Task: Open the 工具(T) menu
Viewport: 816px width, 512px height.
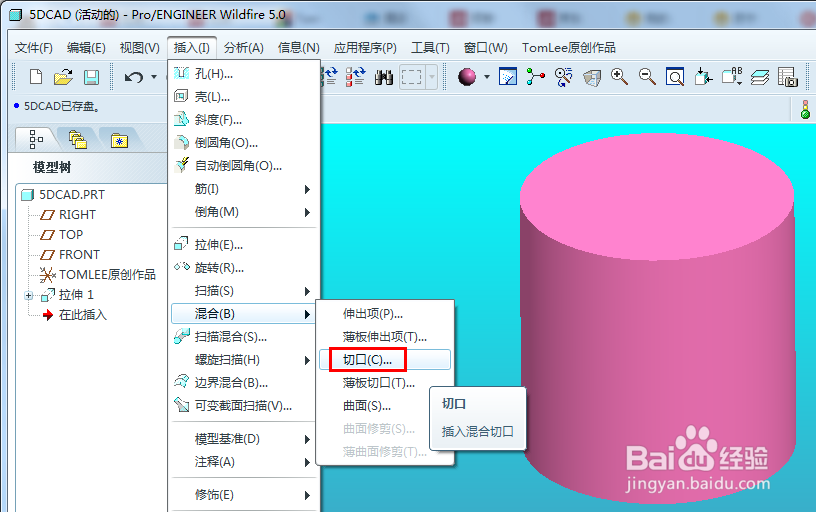Action: pos(430,48)
